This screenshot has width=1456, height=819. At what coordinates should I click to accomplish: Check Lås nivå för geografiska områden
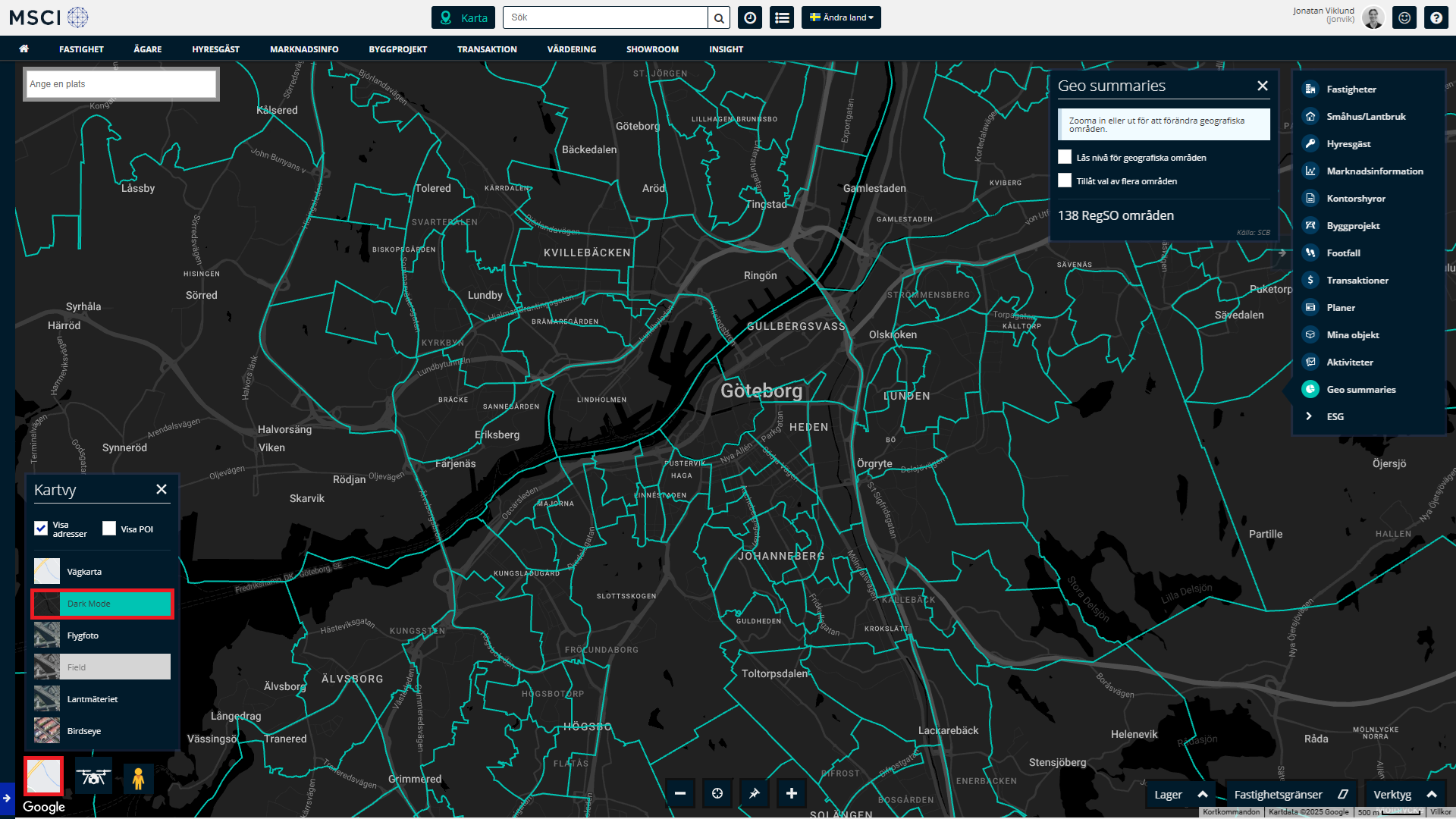(x=1065, y=157)
